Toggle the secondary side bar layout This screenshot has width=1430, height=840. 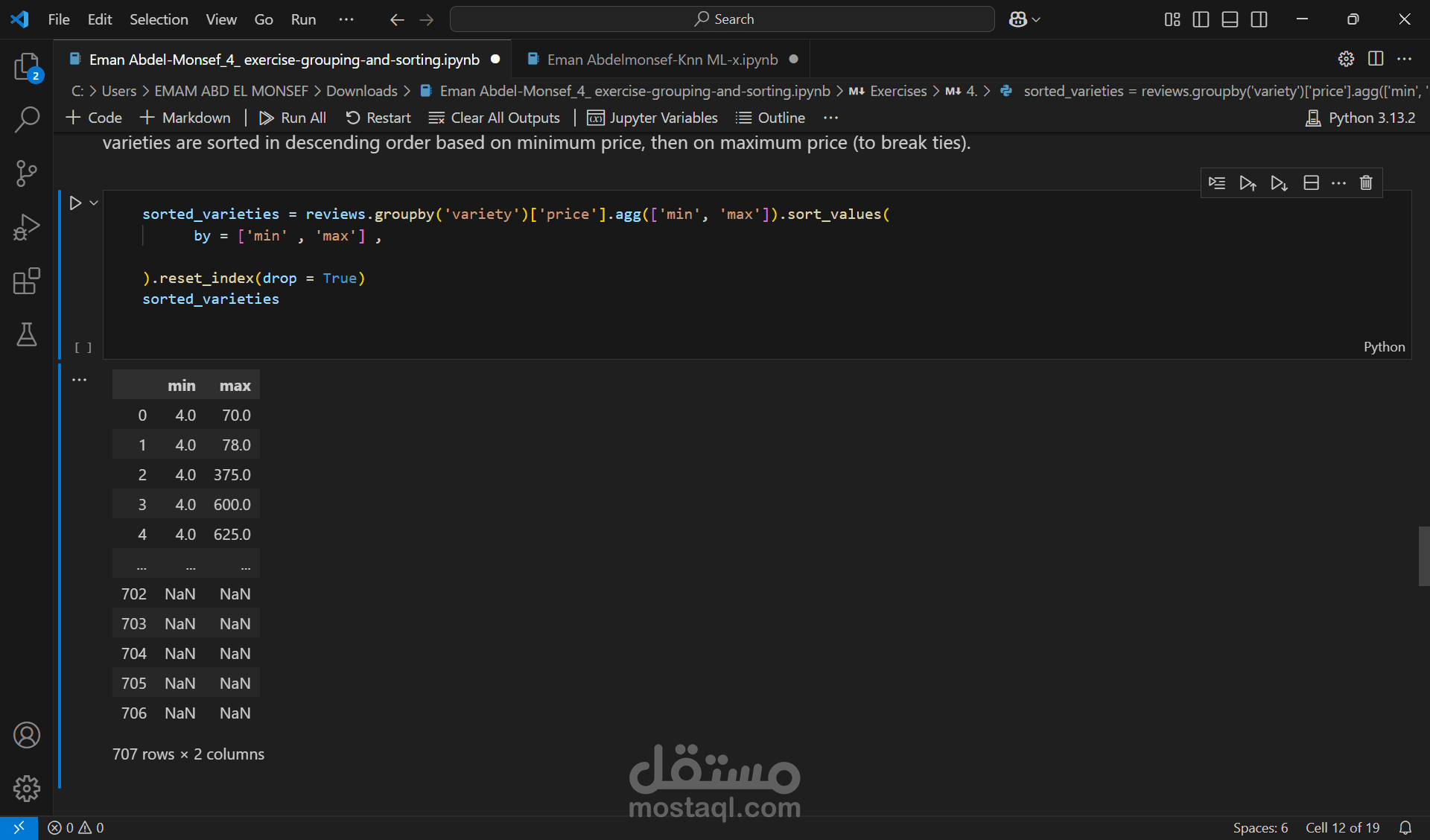[1259, 19]
